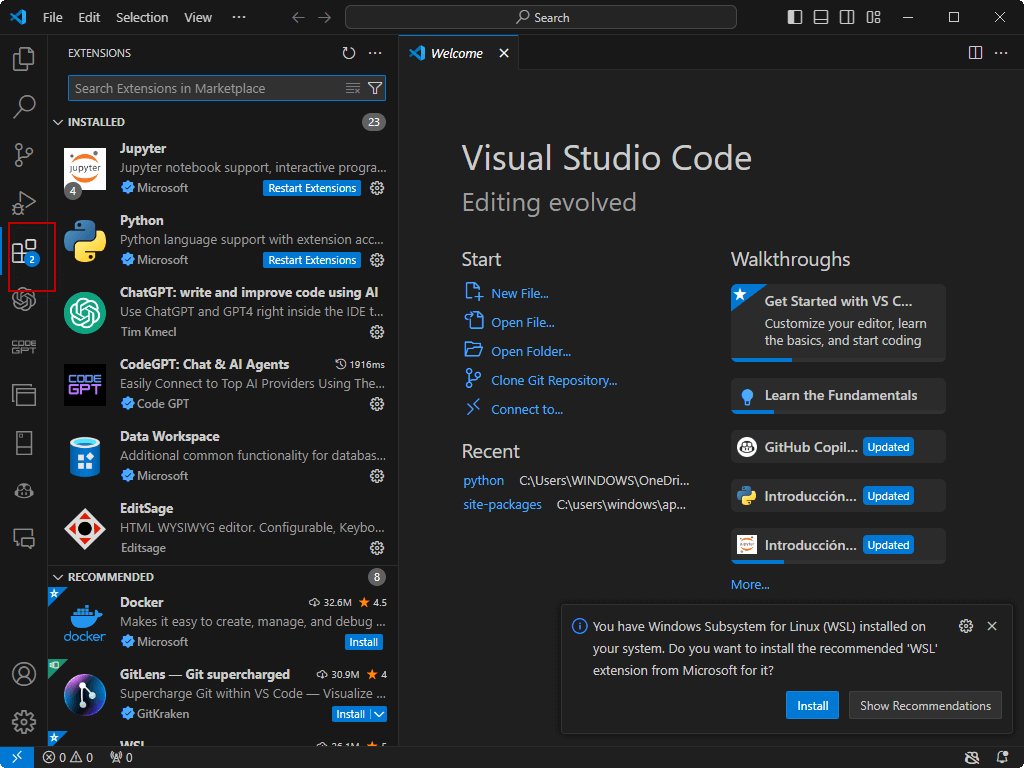Screen dimensions: 1024x768
Task: Click Install in the WSL notification
Action: pyautogui.click(x=812, y=705)
